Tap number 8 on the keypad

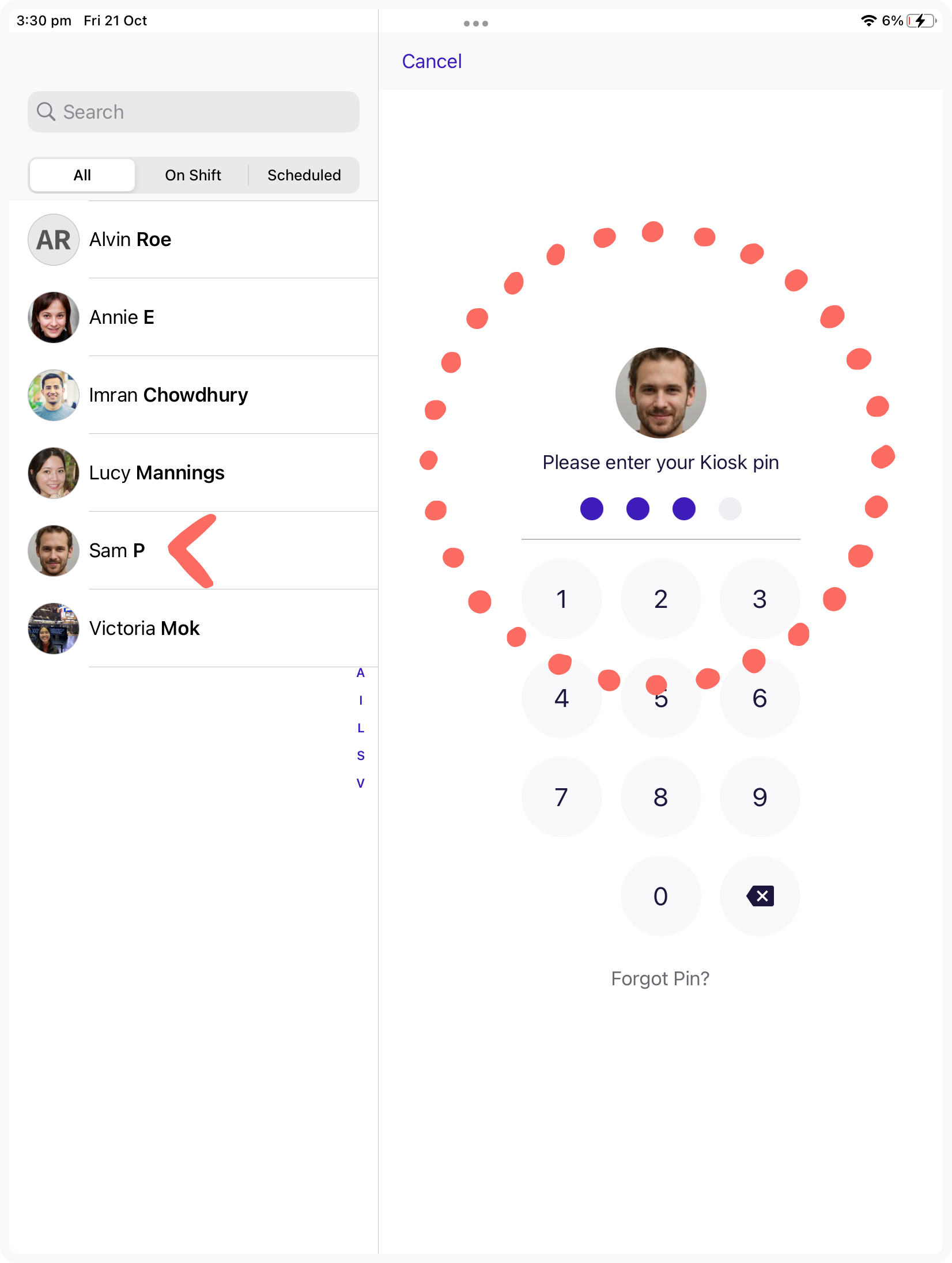660,797
